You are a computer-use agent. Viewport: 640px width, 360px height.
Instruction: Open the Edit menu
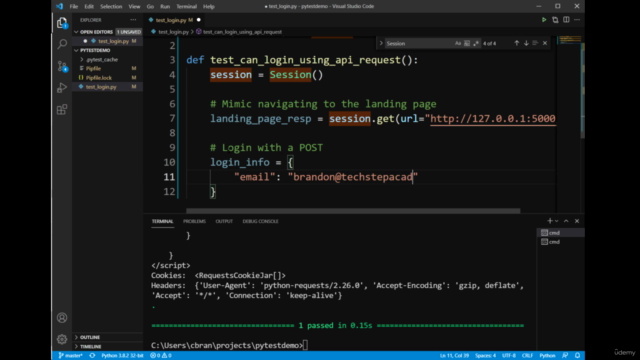click(x=89, y=7)
